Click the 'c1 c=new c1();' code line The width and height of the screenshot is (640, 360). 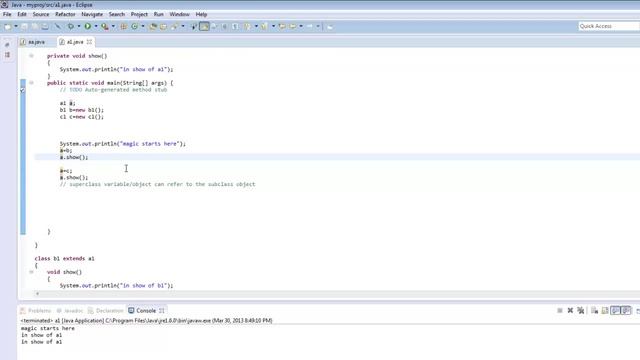pos(82,117)
